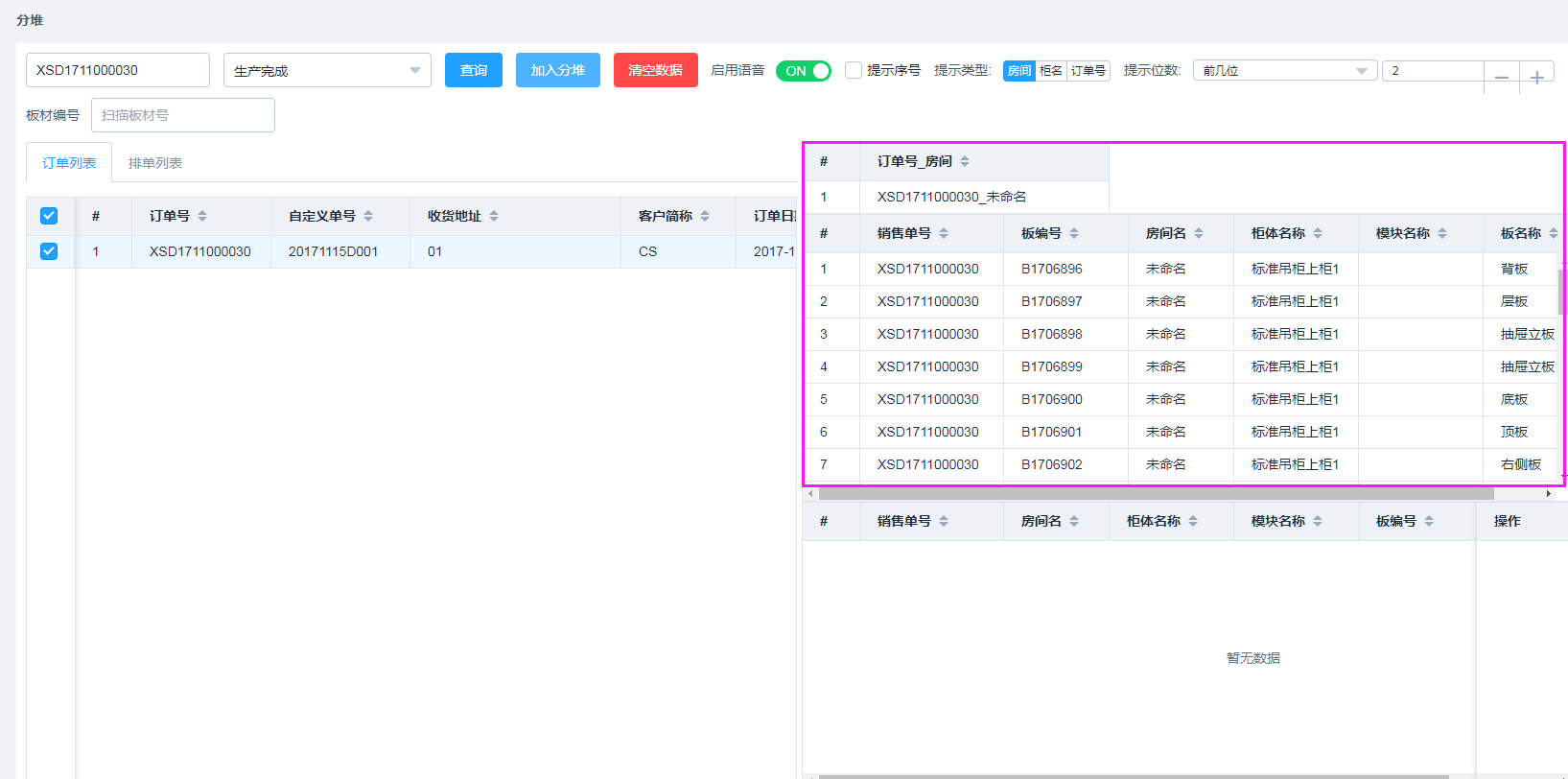The height and width of the screenshot is (779, 1568).
Task: Focus the 扫描板材号 input field
Action: tap(183, 115)
